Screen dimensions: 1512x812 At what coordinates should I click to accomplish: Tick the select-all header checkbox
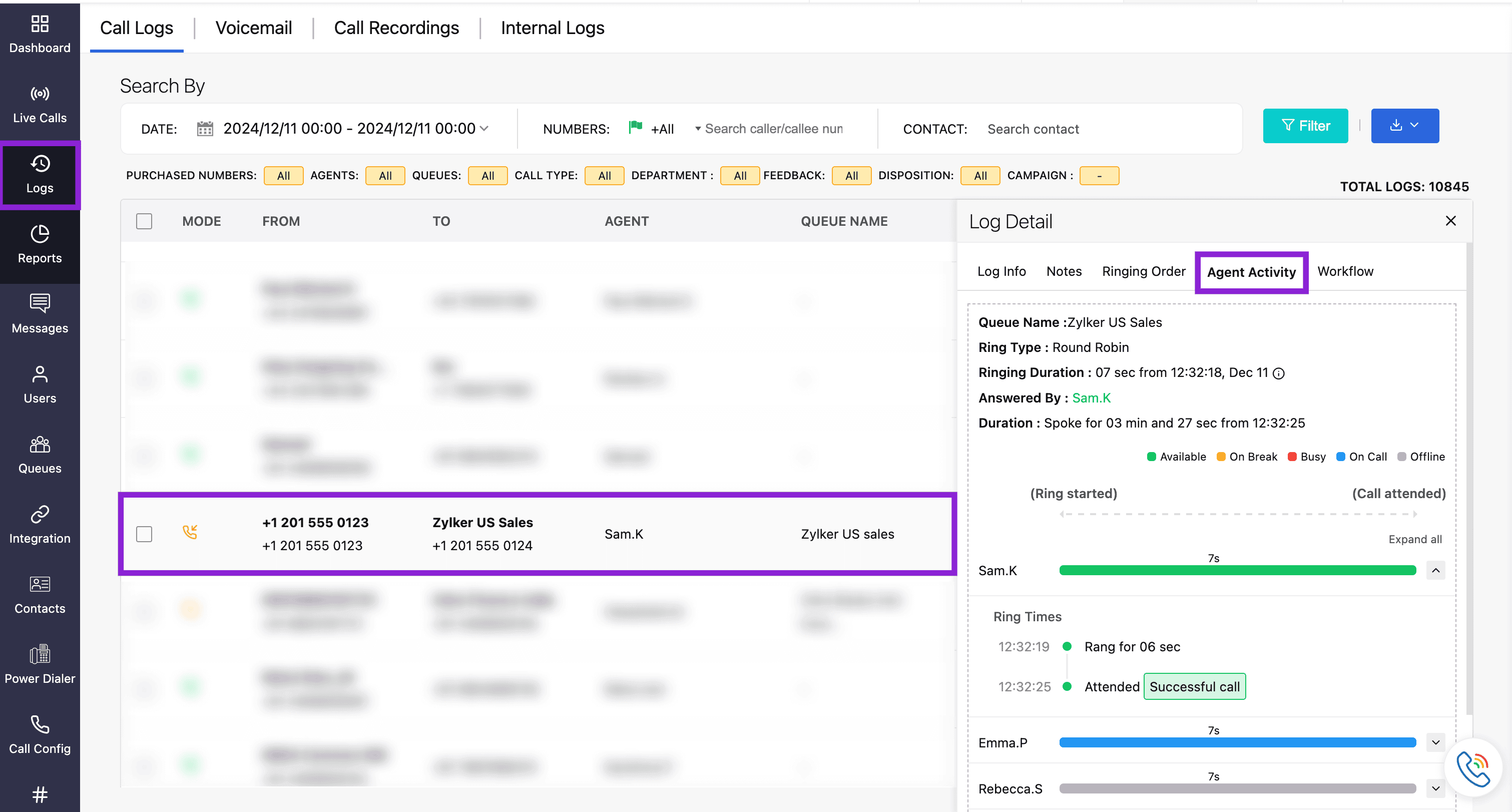144,221
